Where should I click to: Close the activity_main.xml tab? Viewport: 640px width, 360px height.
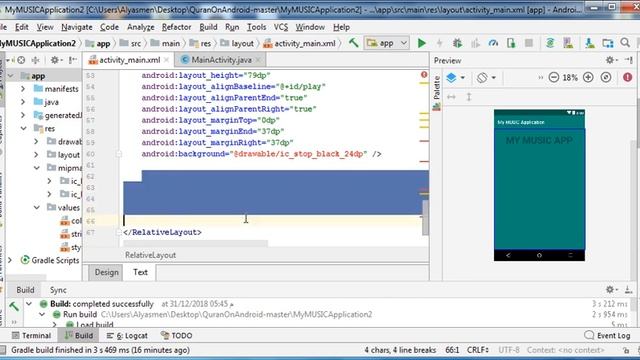click(x=167, y=60)
